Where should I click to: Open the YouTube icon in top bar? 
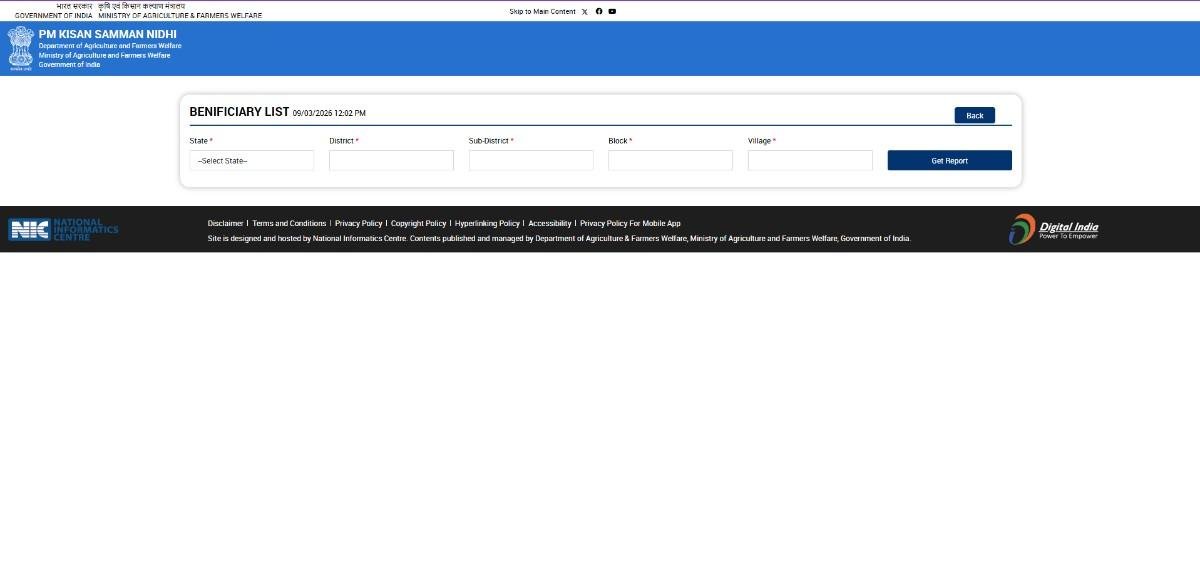point(612,12)
